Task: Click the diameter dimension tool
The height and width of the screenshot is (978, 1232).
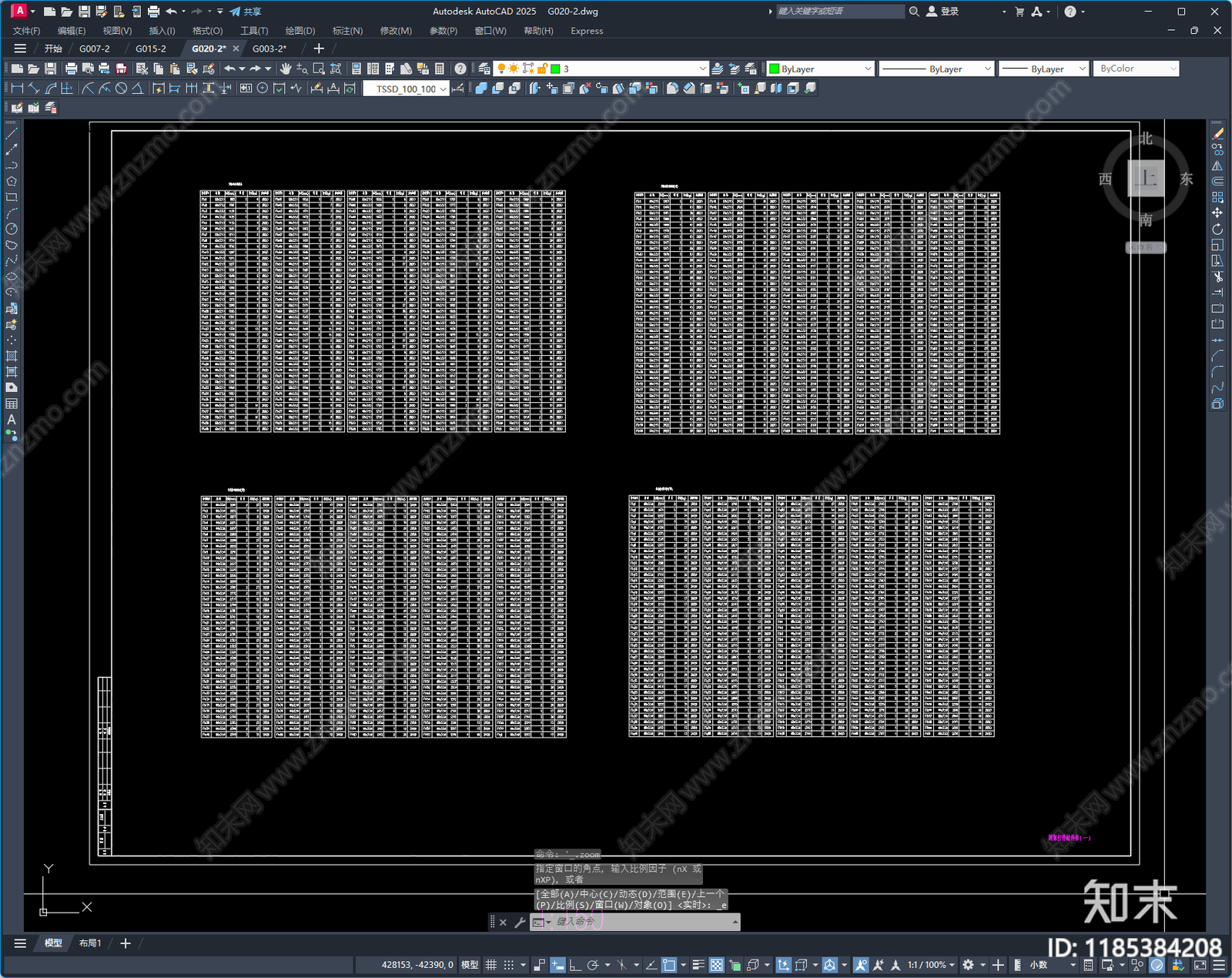Action: (x=121, y=89)
